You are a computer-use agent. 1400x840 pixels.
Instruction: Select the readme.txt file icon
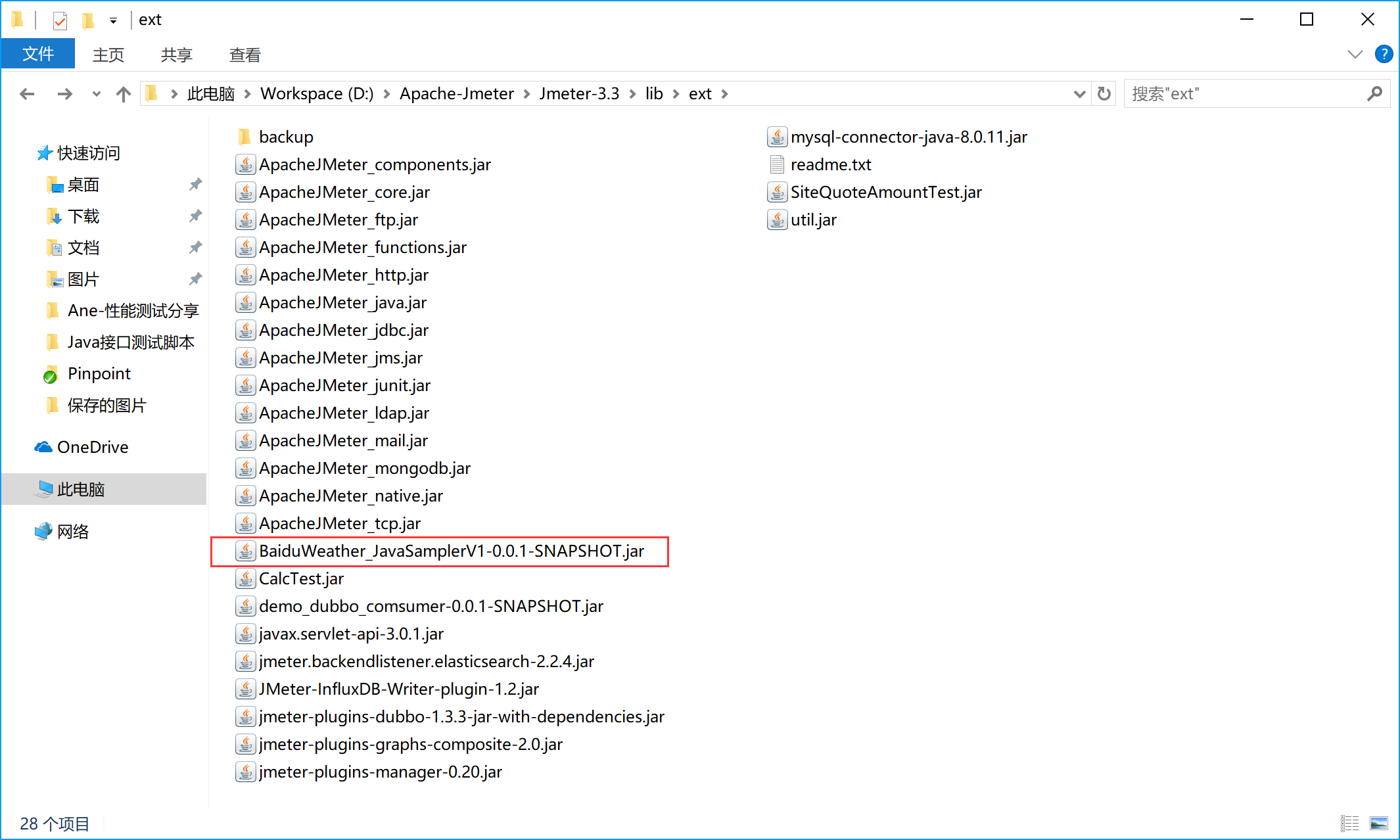point(777,164)
